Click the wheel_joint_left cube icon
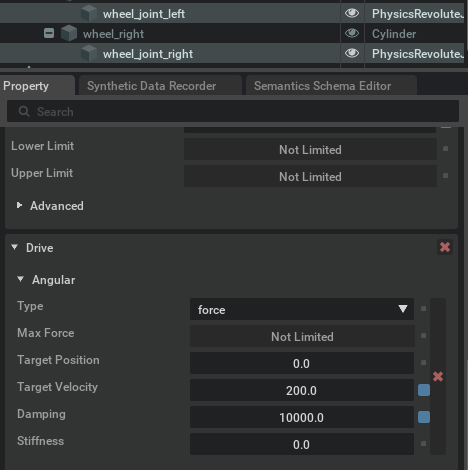Viewport: 468px width, 470px height. tap(89, 13)
